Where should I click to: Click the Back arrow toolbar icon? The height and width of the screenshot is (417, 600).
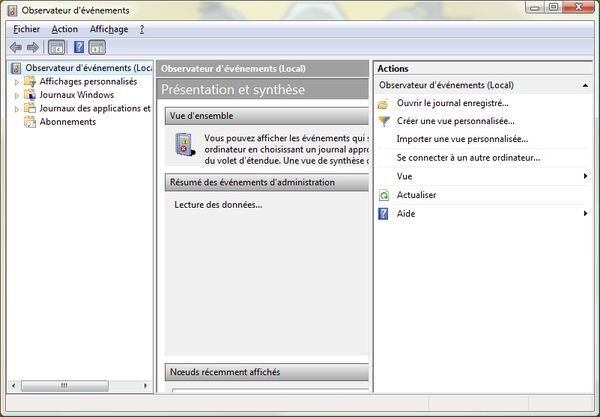[x=15, y=47]
